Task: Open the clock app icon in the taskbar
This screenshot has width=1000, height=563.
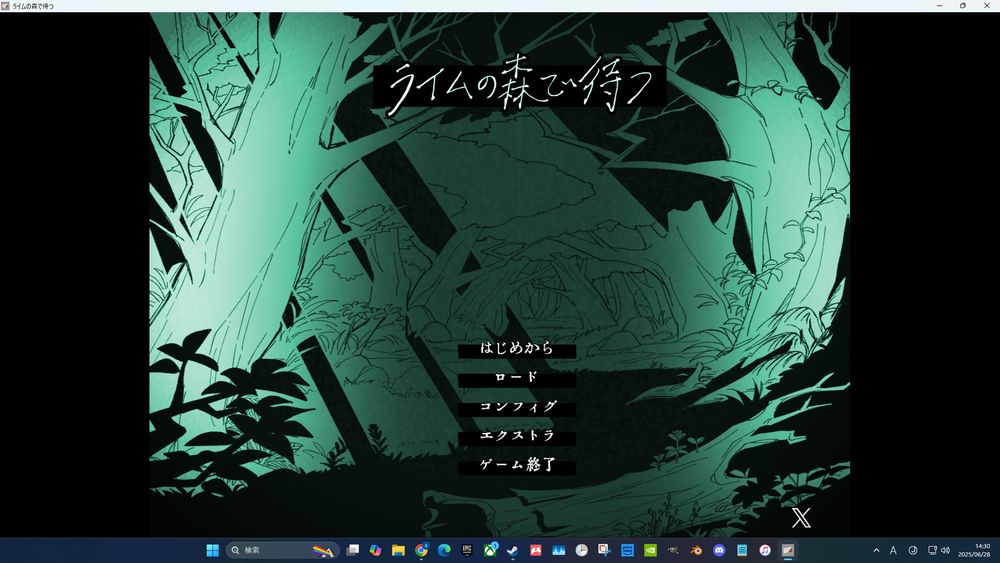Action: 581,550
